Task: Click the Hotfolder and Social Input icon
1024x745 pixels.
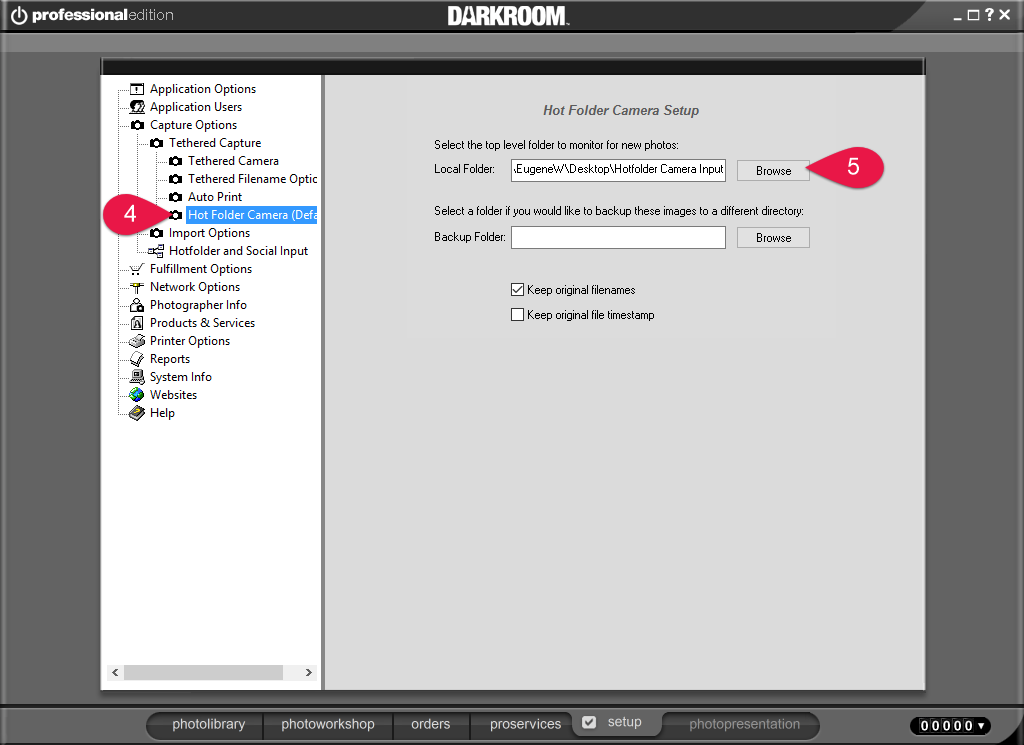Action: [x=156, y=251]
